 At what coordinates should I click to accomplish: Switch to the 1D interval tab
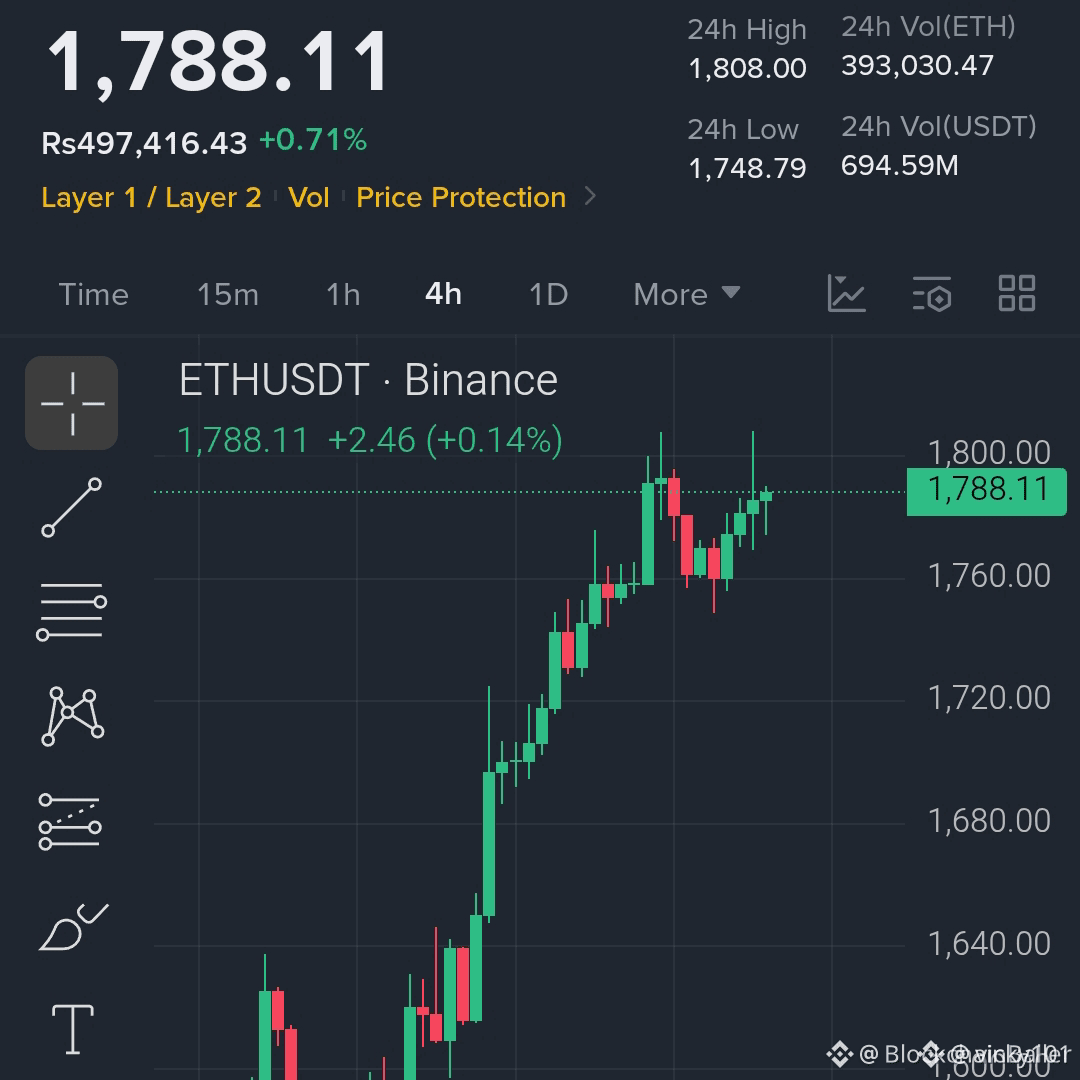tap(548, 295)
